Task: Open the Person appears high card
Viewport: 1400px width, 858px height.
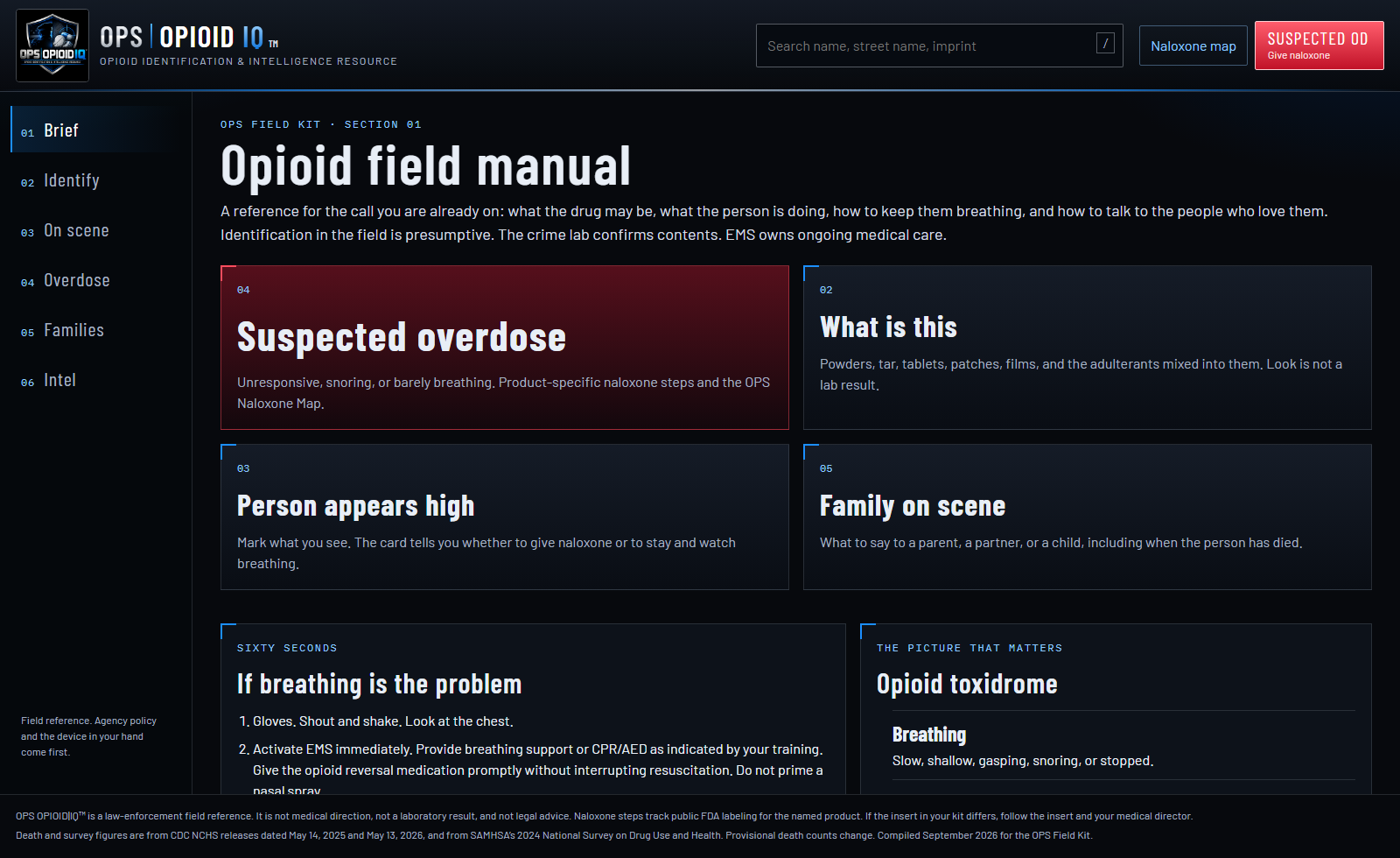Action: pyautogui.click(x=505, y=517)
